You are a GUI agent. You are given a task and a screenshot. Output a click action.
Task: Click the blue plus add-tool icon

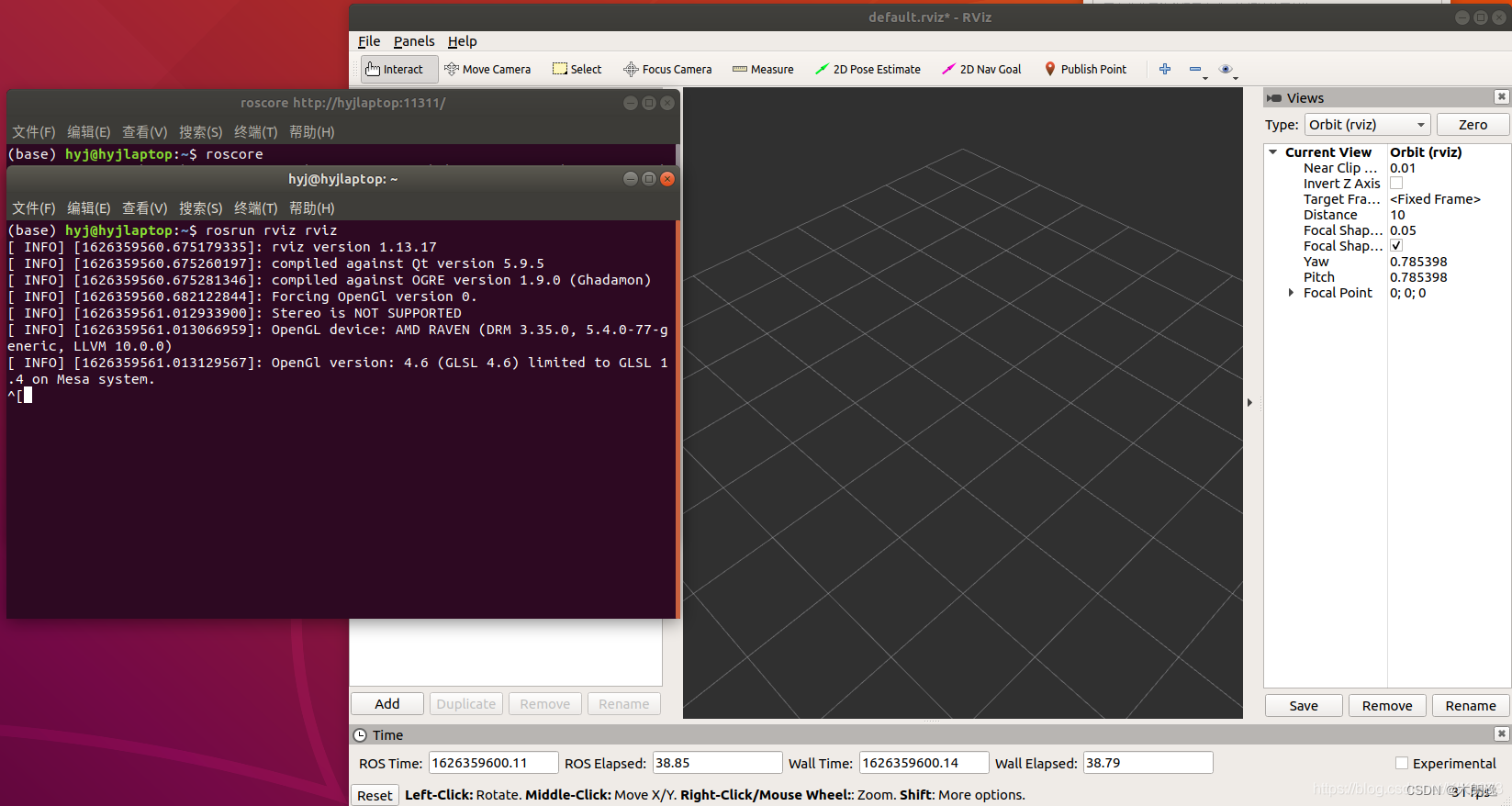(x=1165, y=70)
